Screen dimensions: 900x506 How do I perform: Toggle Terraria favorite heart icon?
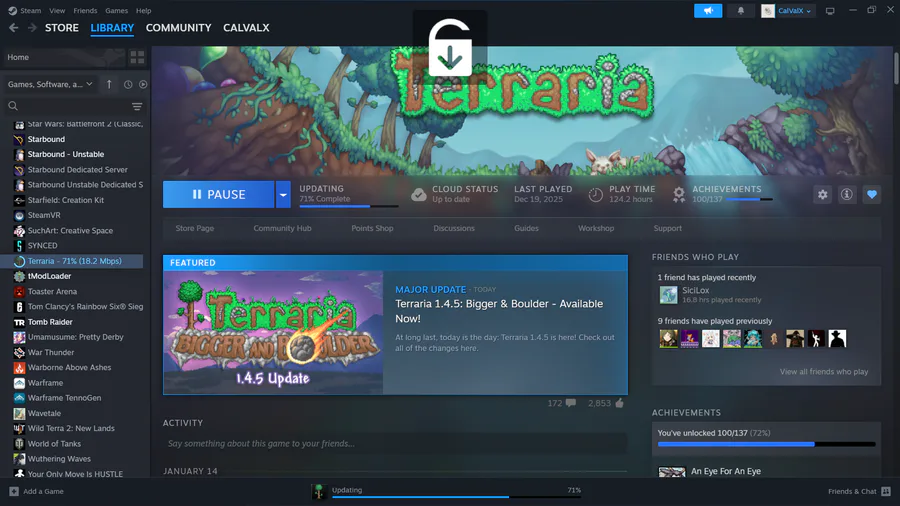(x=871, y=194)
